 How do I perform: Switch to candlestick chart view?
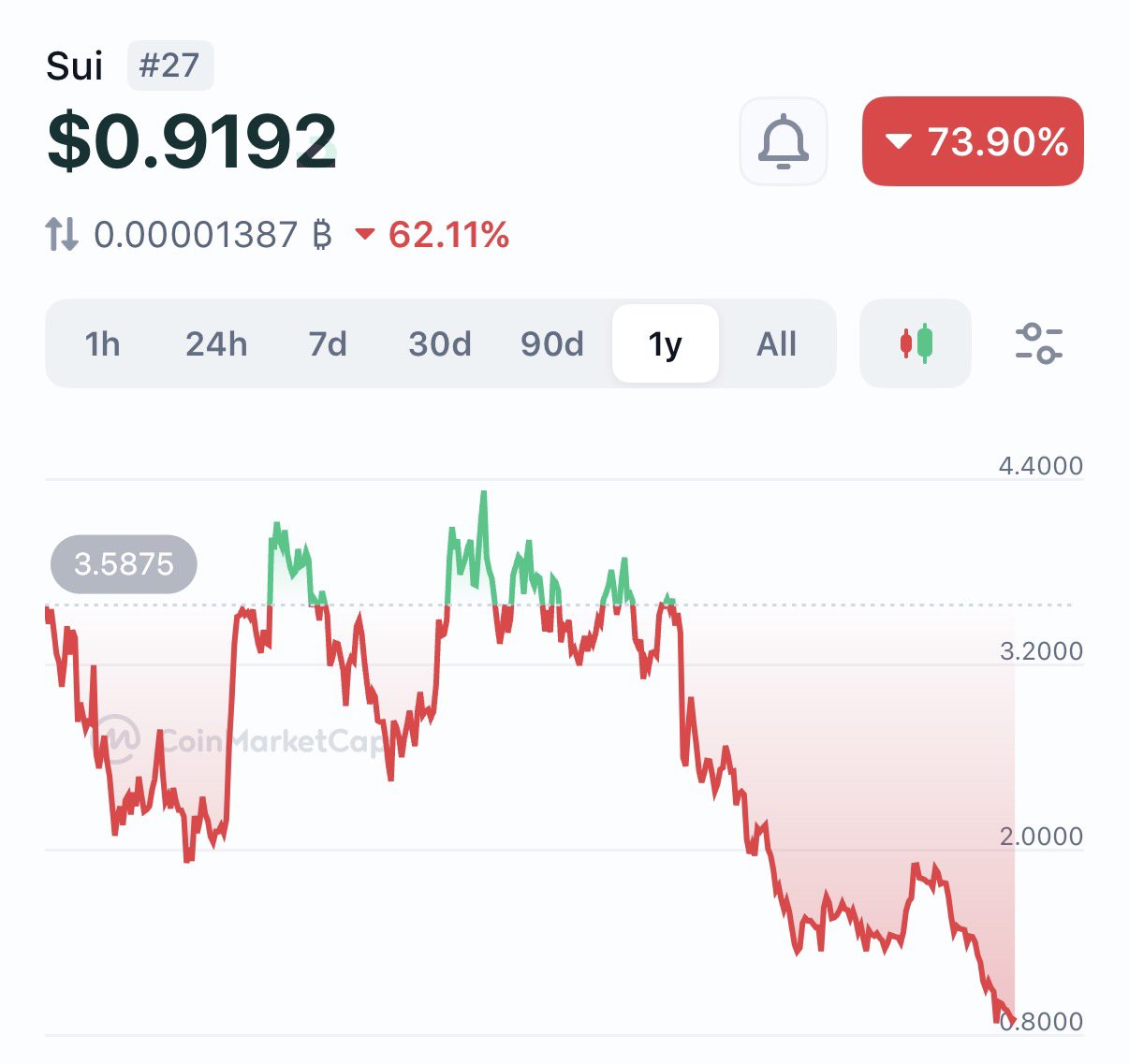(916, 343)
